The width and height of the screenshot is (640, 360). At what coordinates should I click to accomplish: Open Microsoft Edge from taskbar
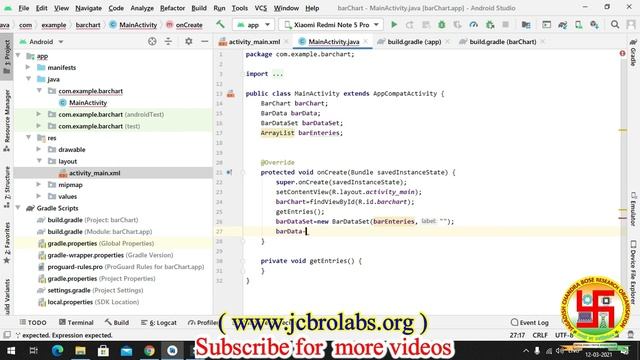58,351
